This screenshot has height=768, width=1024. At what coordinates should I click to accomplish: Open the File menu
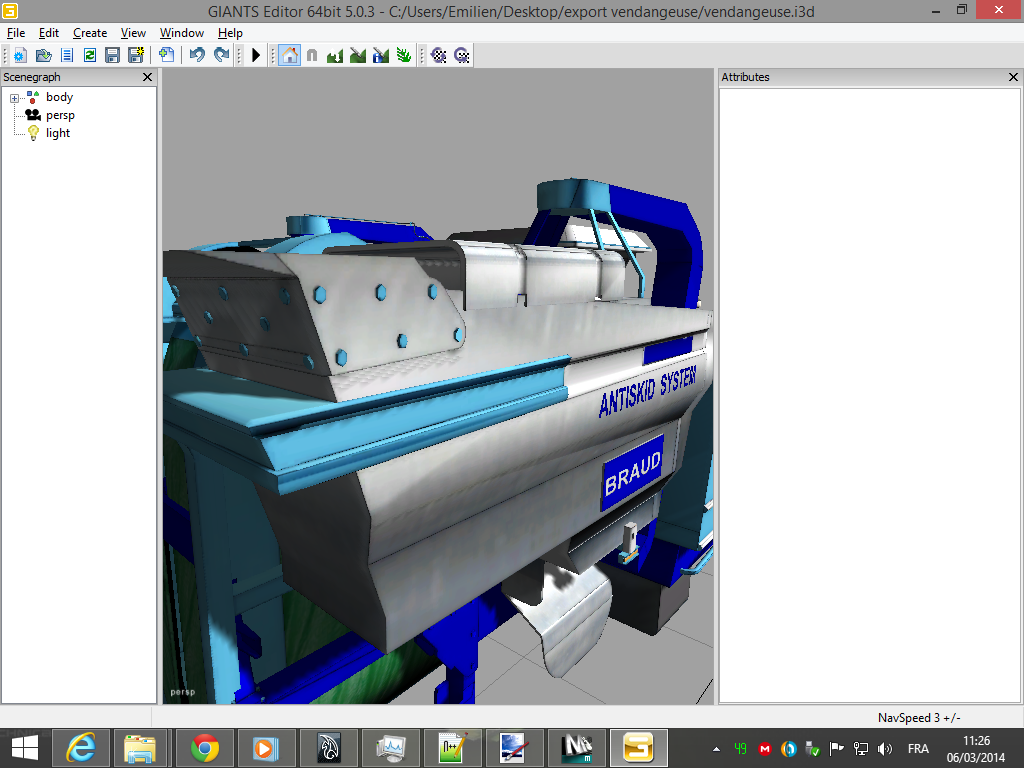pyautogui.click(x=16, y=33)
